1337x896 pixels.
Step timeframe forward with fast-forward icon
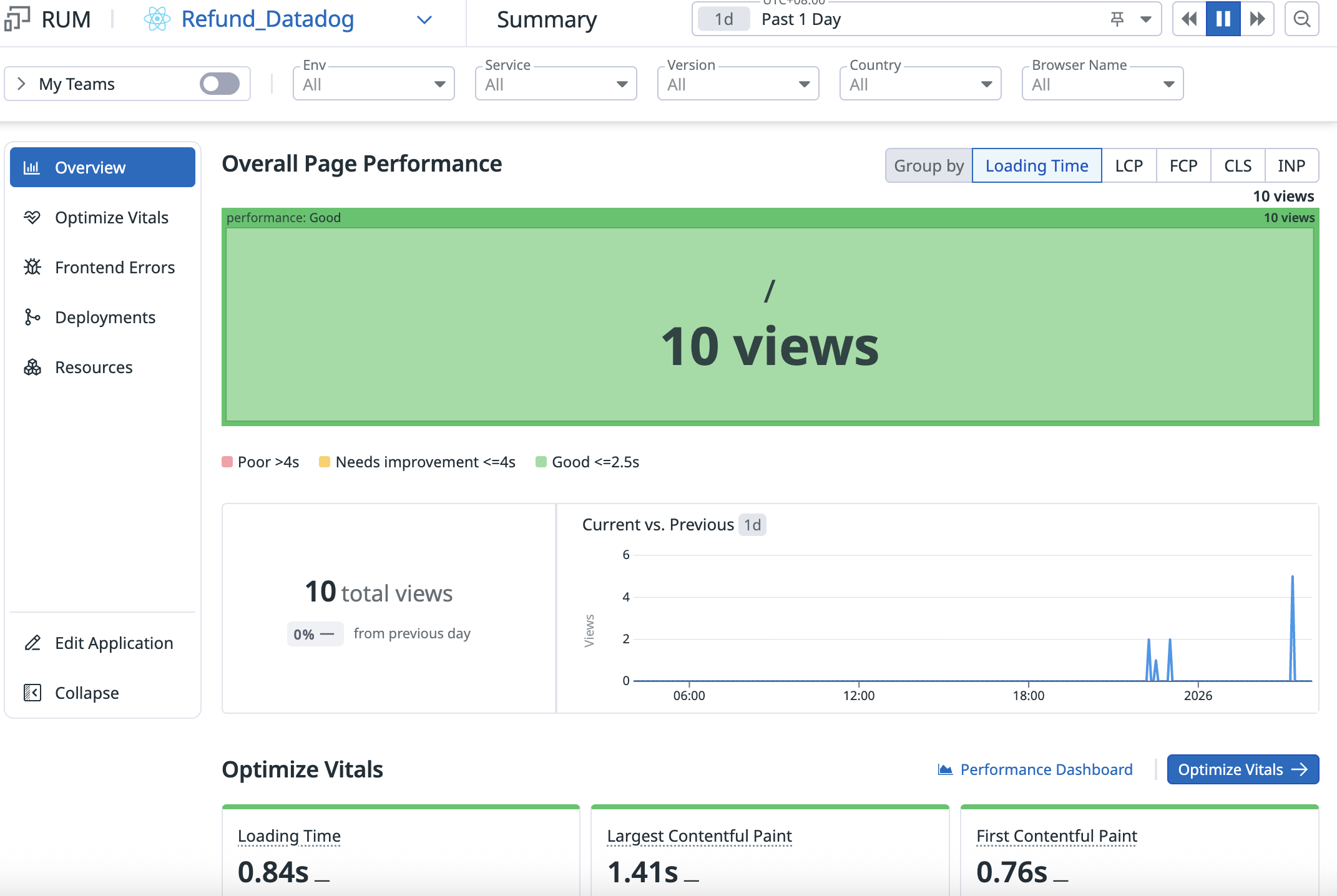tap(1257, 19)
